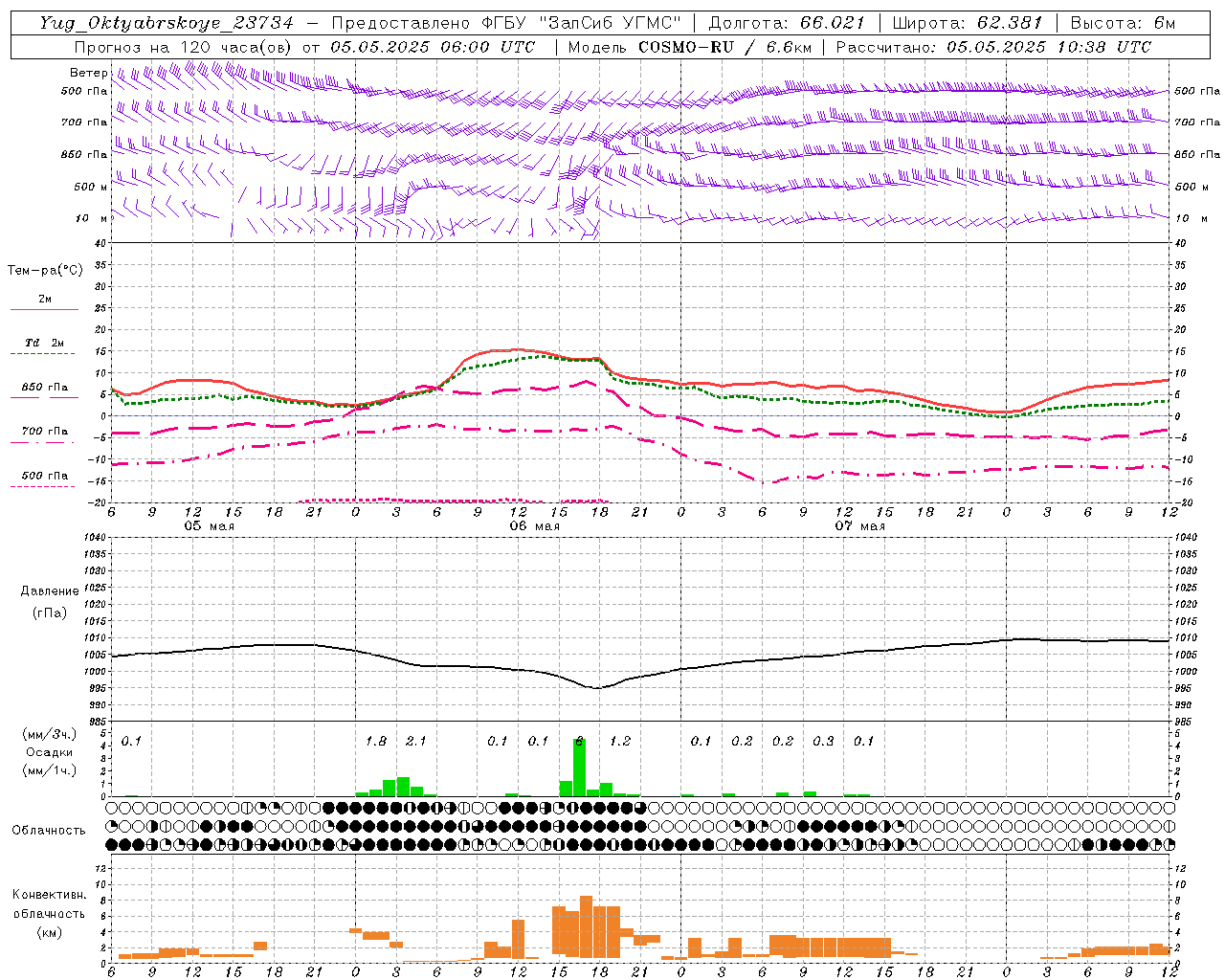Image resolution: width=1225 pixels, height=980 pixels.
Task: Click the 2.1 three-hour precipitation value
Action: (x=416, y=742)
